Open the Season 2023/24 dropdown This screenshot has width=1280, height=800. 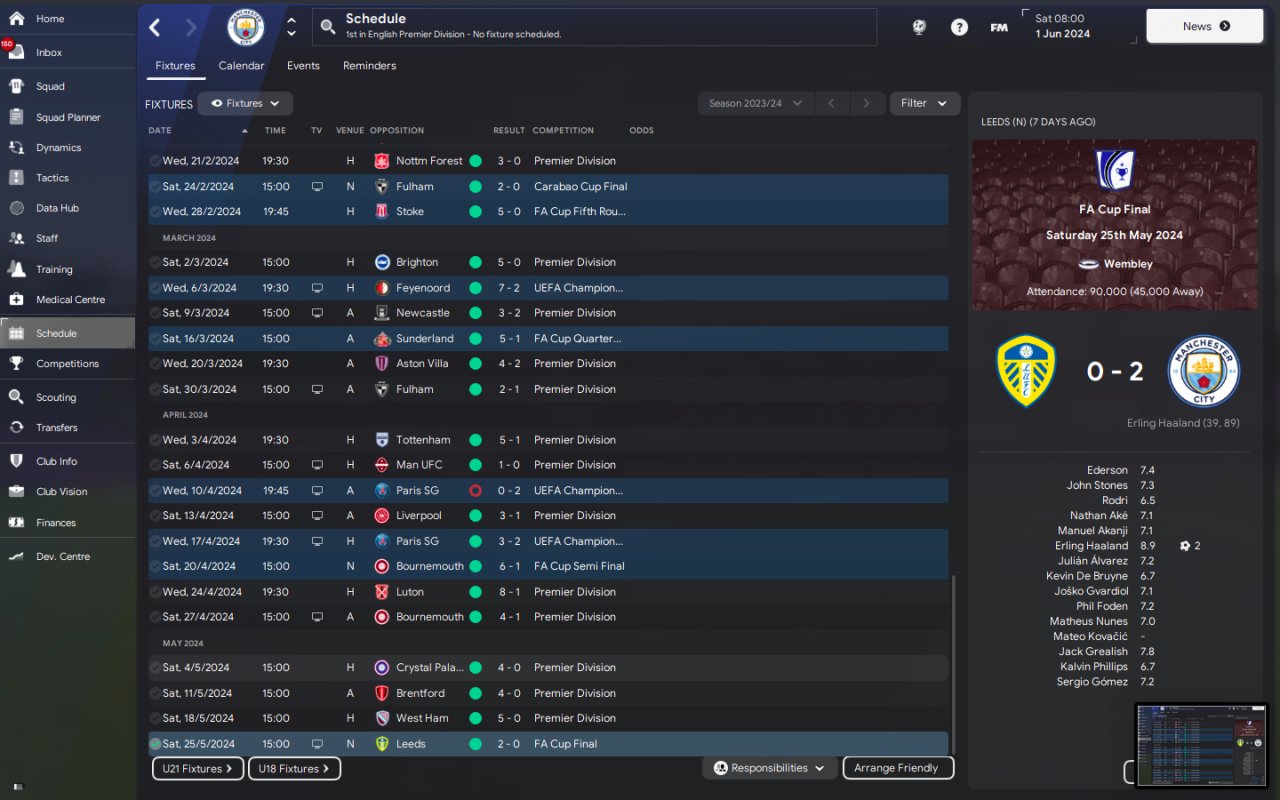click(754, 103)
